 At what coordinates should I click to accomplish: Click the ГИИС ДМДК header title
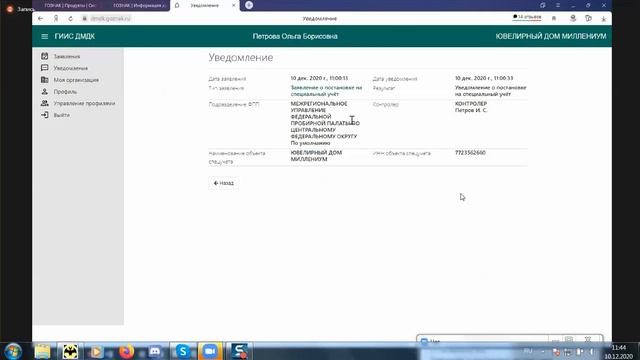click(x=75, y=36)
